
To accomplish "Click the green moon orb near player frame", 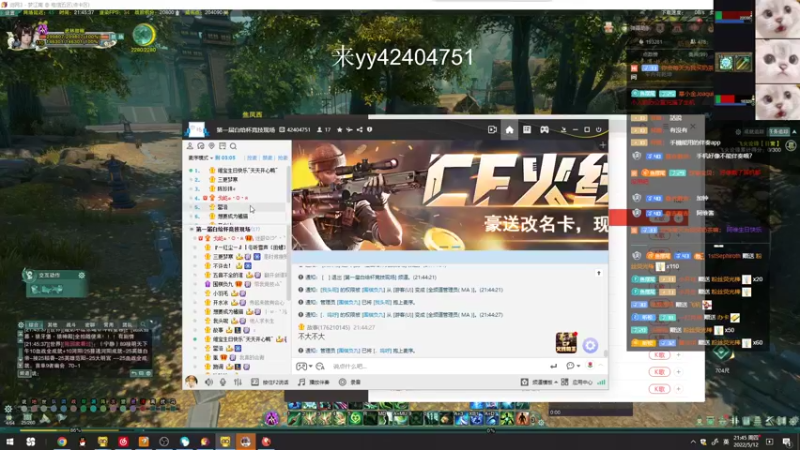I will (143, 35).
